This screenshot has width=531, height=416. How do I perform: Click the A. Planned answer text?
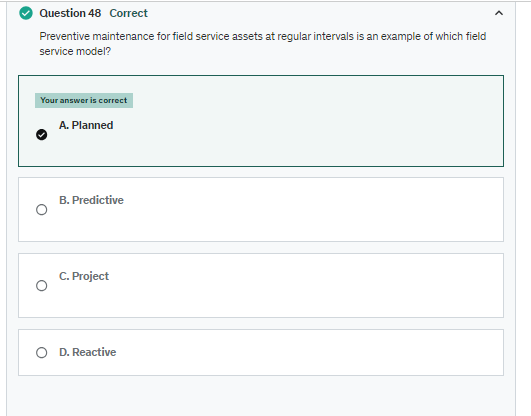point(86,125)
